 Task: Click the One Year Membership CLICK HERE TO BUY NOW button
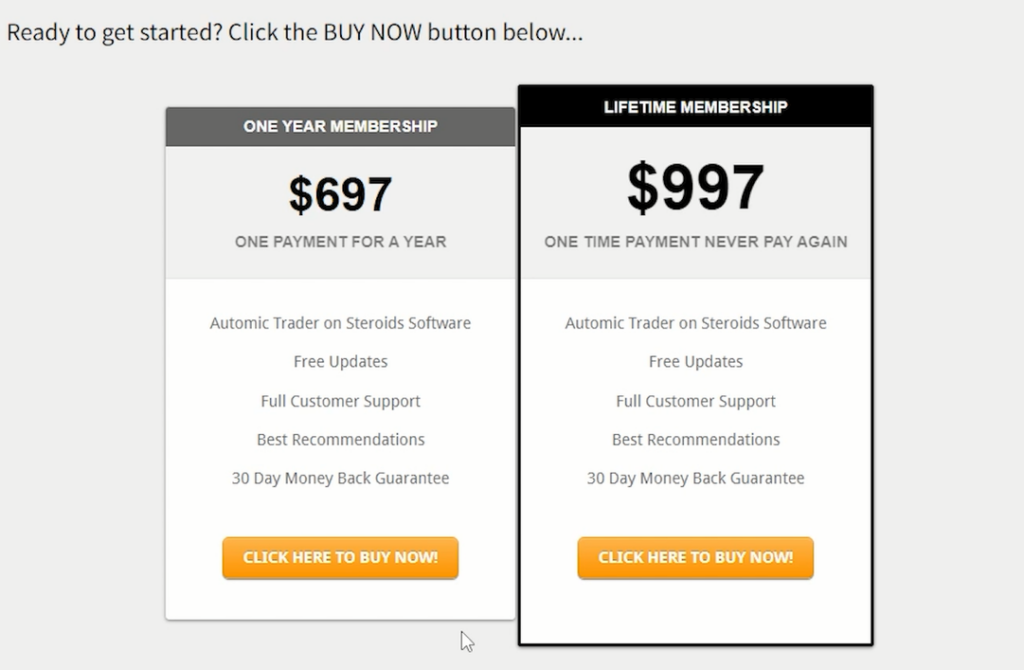click(340, 558)
